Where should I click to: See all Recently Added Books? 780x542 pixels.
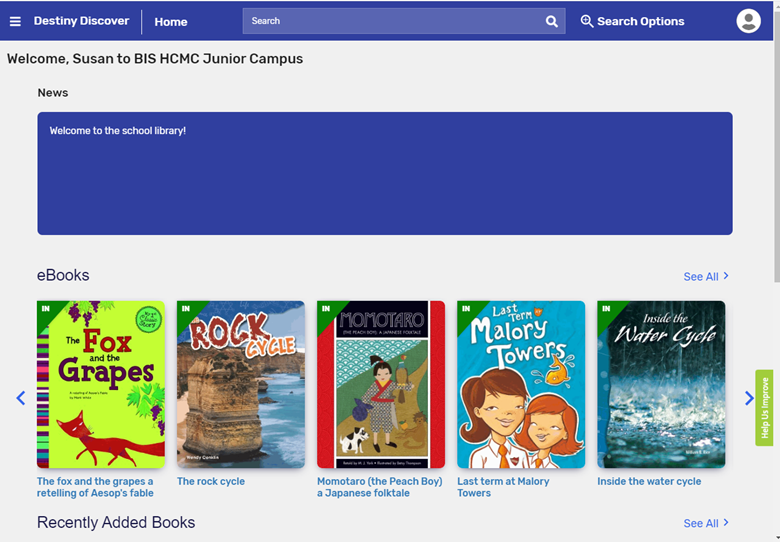(706, 523)
